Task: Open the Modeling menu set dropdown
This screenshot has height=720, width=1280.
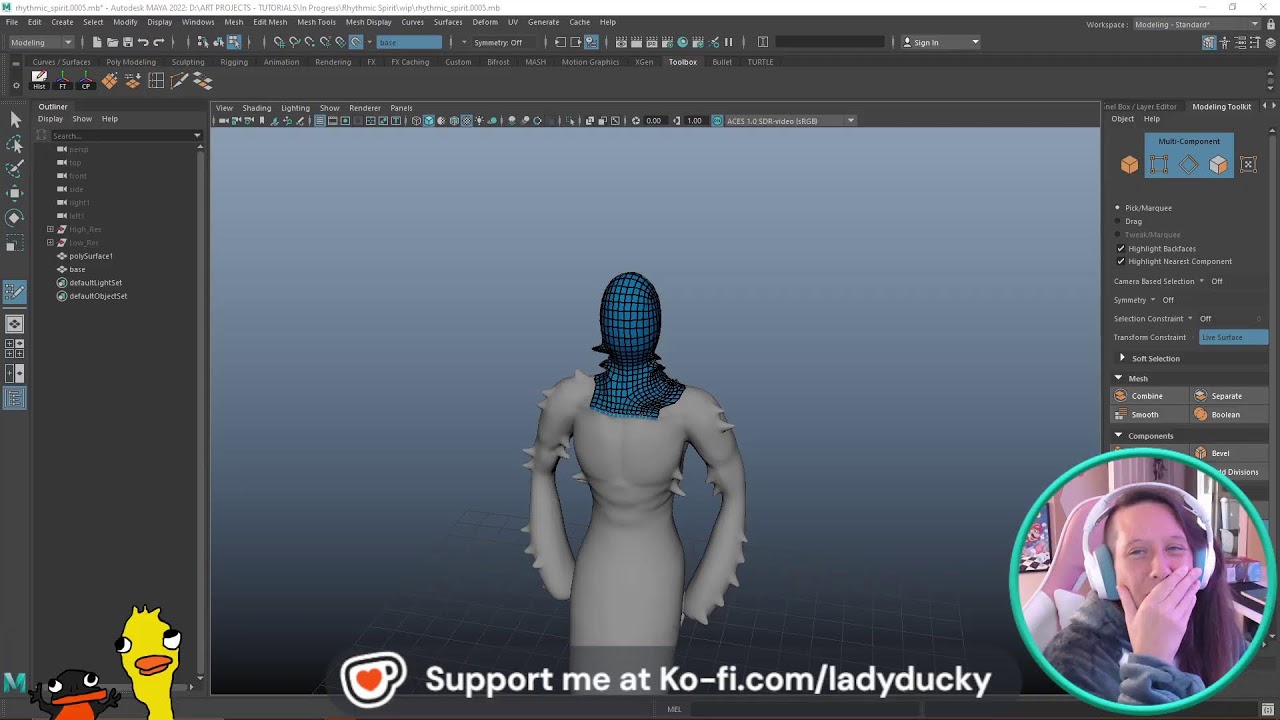Action: (x=41, y=42)
